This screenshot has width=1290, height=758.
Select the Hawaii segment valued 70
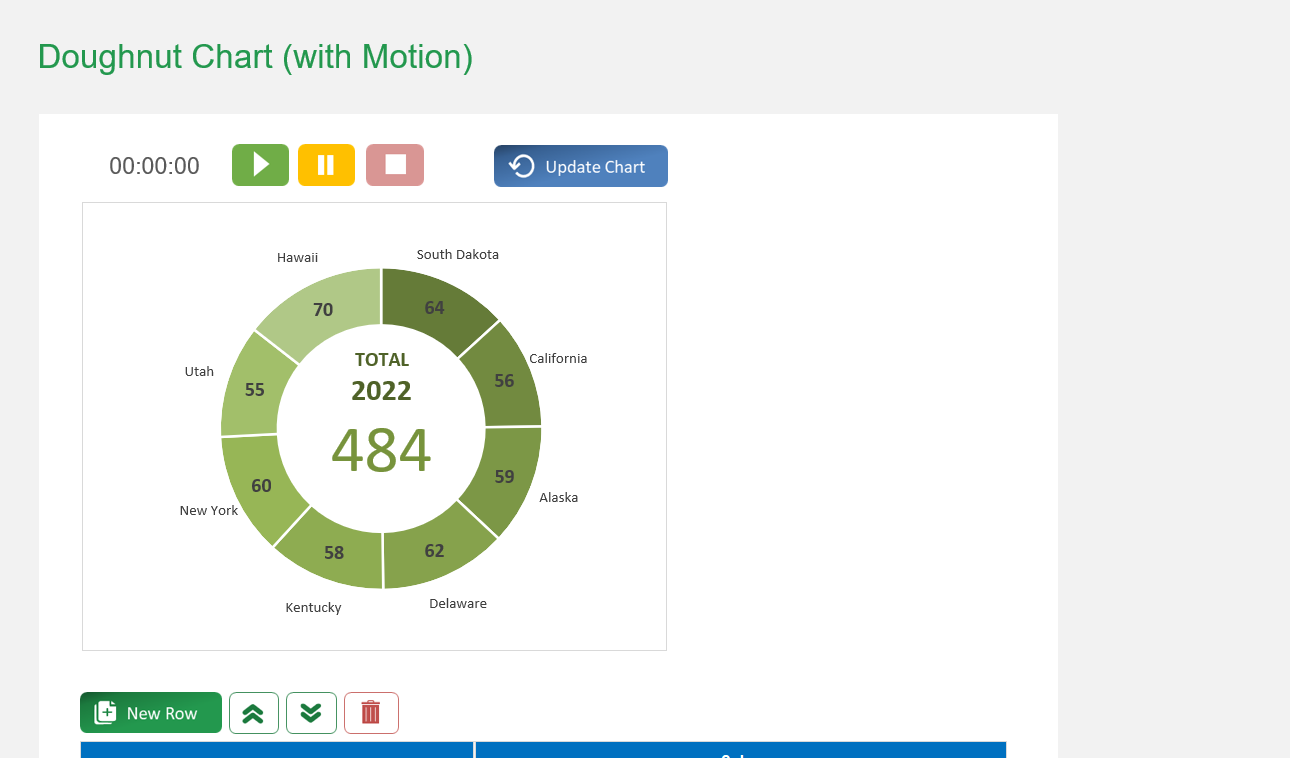click(x=321, y=309)
